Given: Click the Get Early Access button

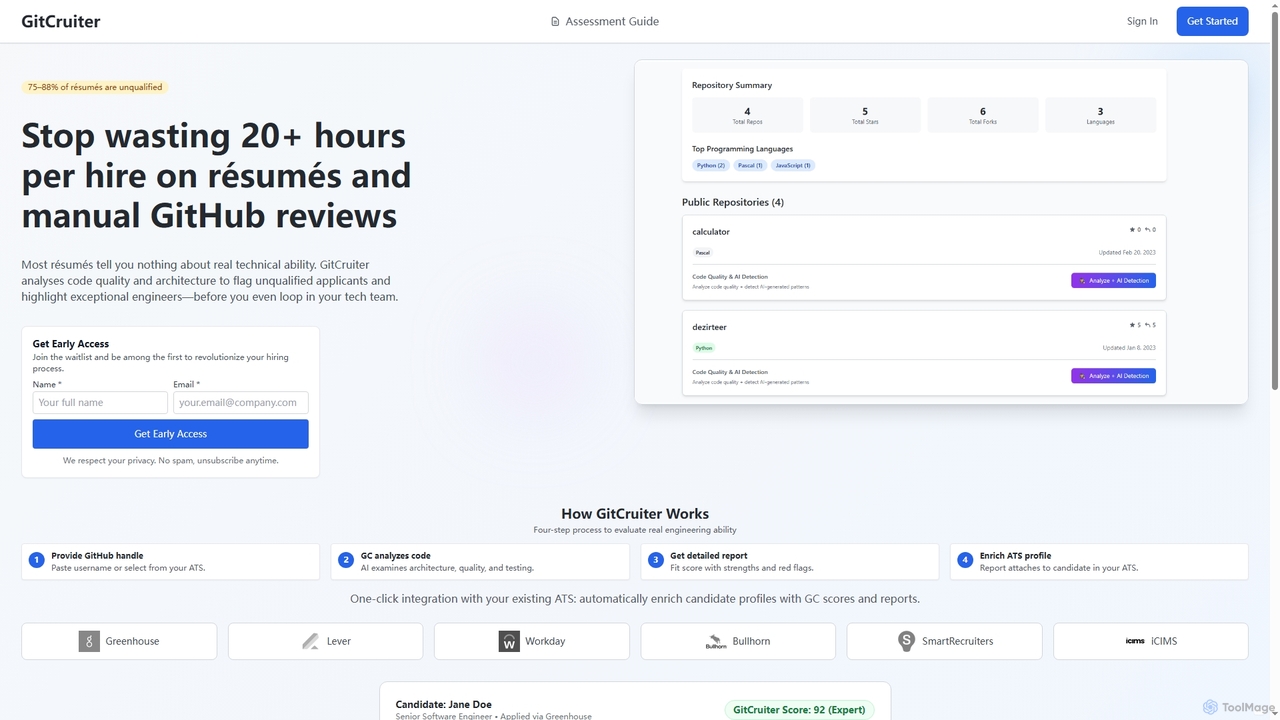Looking at the screenshot, I should (x=171, y=434).
